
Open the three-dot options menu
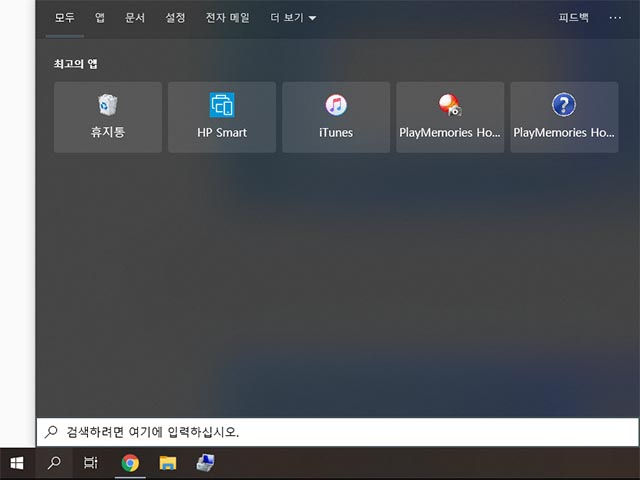coord(615,18)
